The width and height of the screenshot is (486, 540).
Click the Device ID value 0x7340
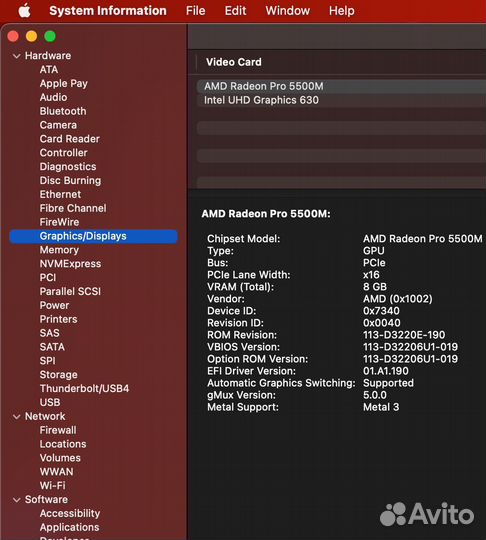(381, 311)
